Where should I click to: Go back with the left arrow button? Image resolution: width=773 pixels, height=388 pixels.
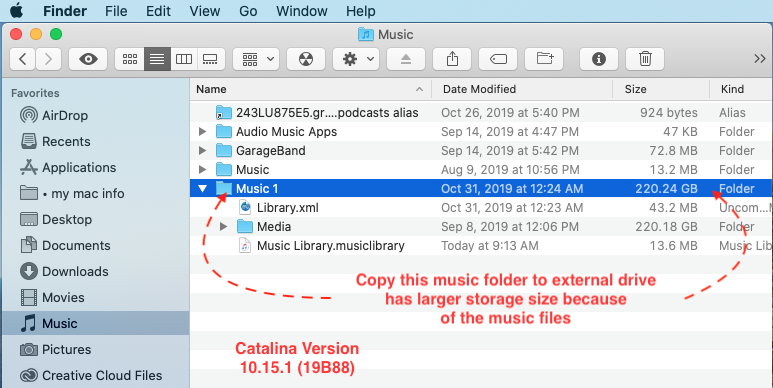(22, 59)
